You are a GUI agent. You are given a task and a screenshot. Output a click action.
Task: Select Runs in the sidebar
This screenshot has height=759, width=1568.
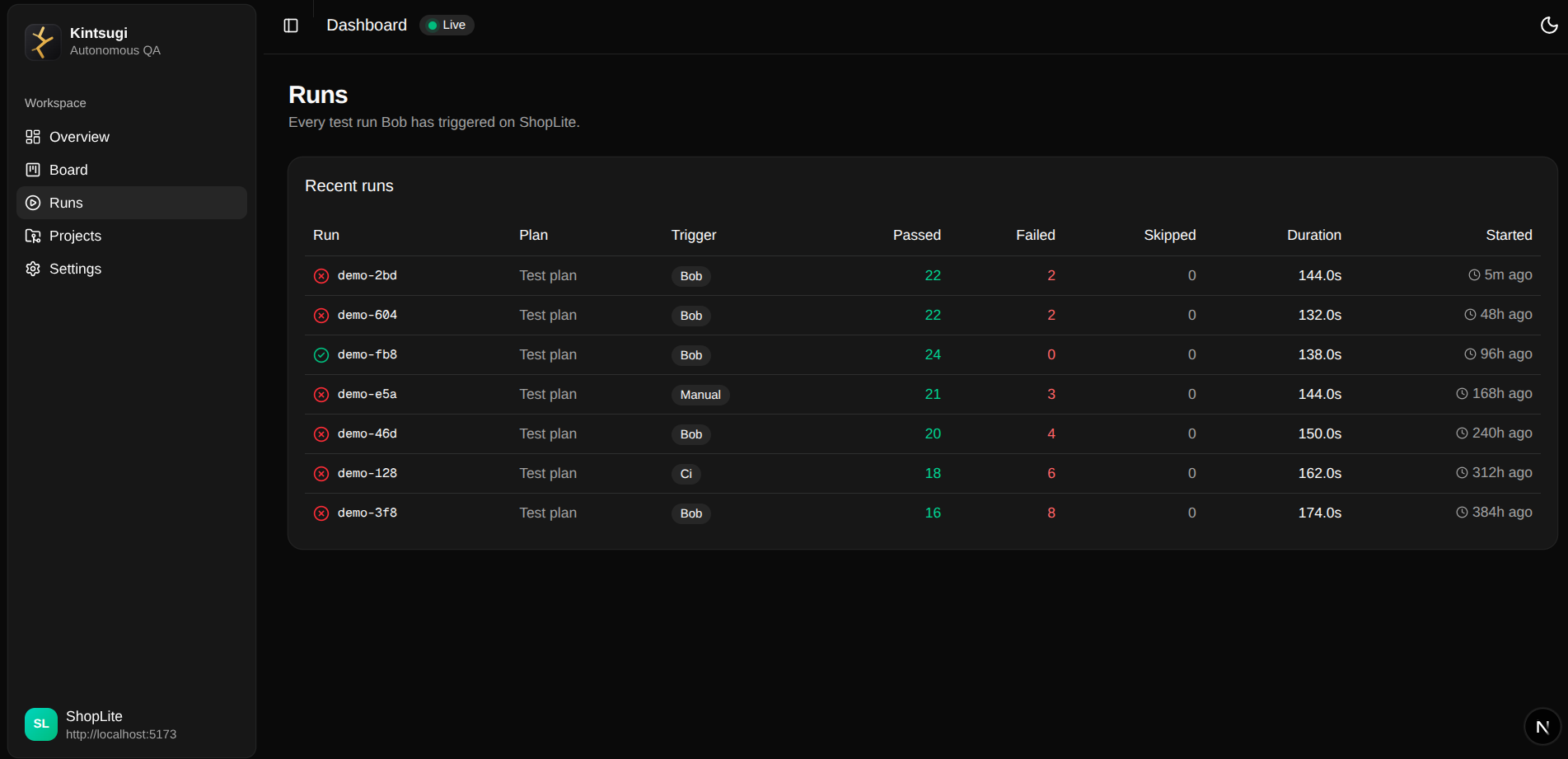132,203
